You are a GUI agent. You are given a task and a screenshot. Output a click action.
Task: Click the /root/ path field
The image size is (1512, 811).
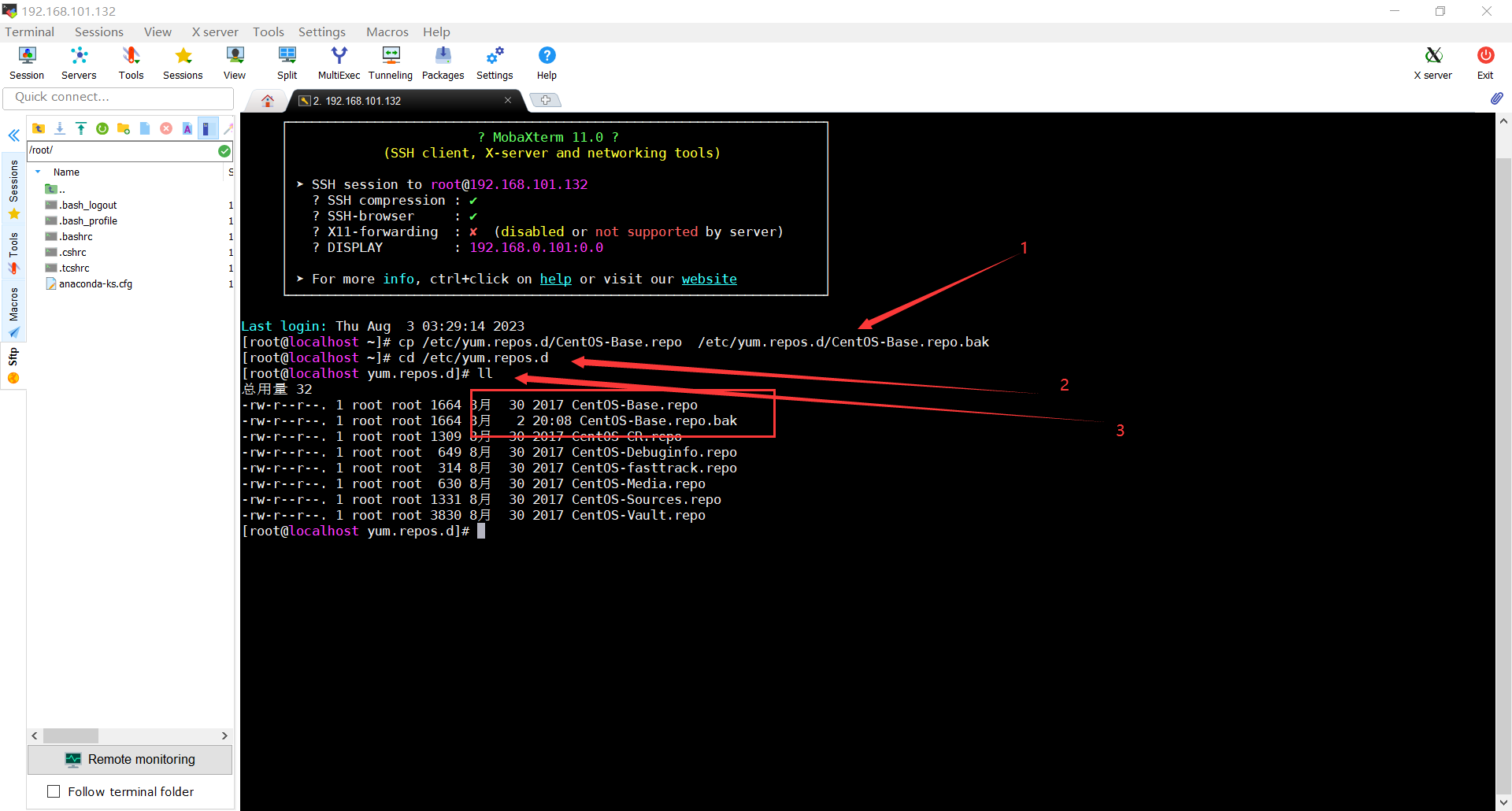[x=122, y=150]
